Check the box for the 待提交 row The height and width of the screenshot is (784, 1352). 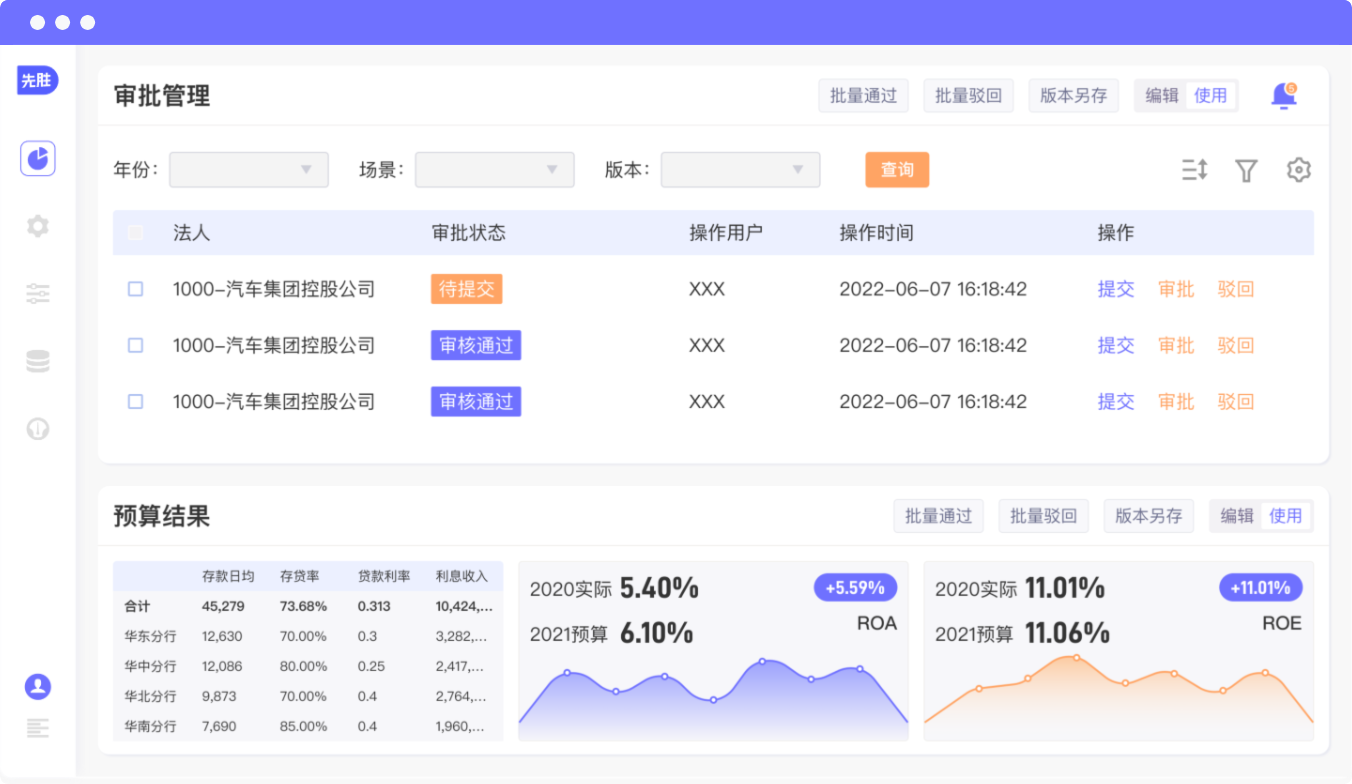pos(135,289)
